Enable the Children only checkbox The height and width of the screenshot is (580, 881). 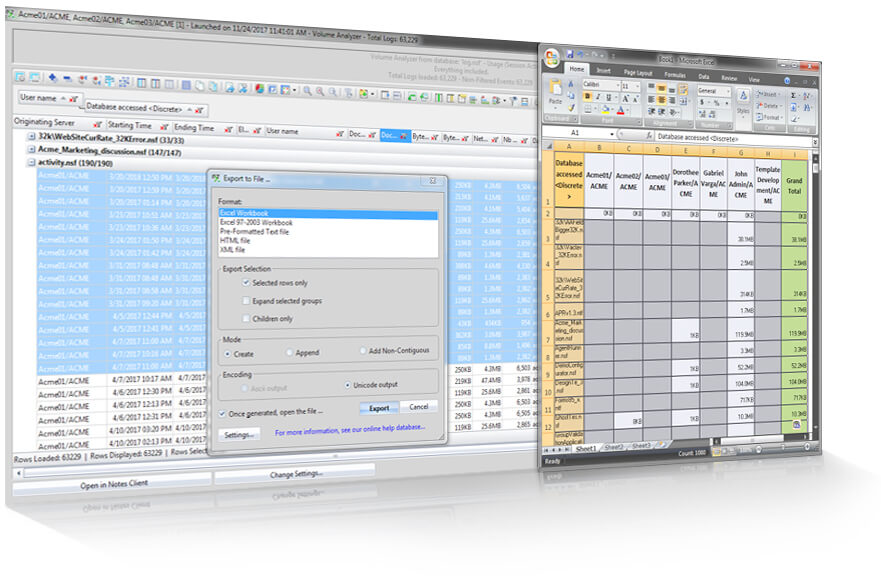point(246,318)
